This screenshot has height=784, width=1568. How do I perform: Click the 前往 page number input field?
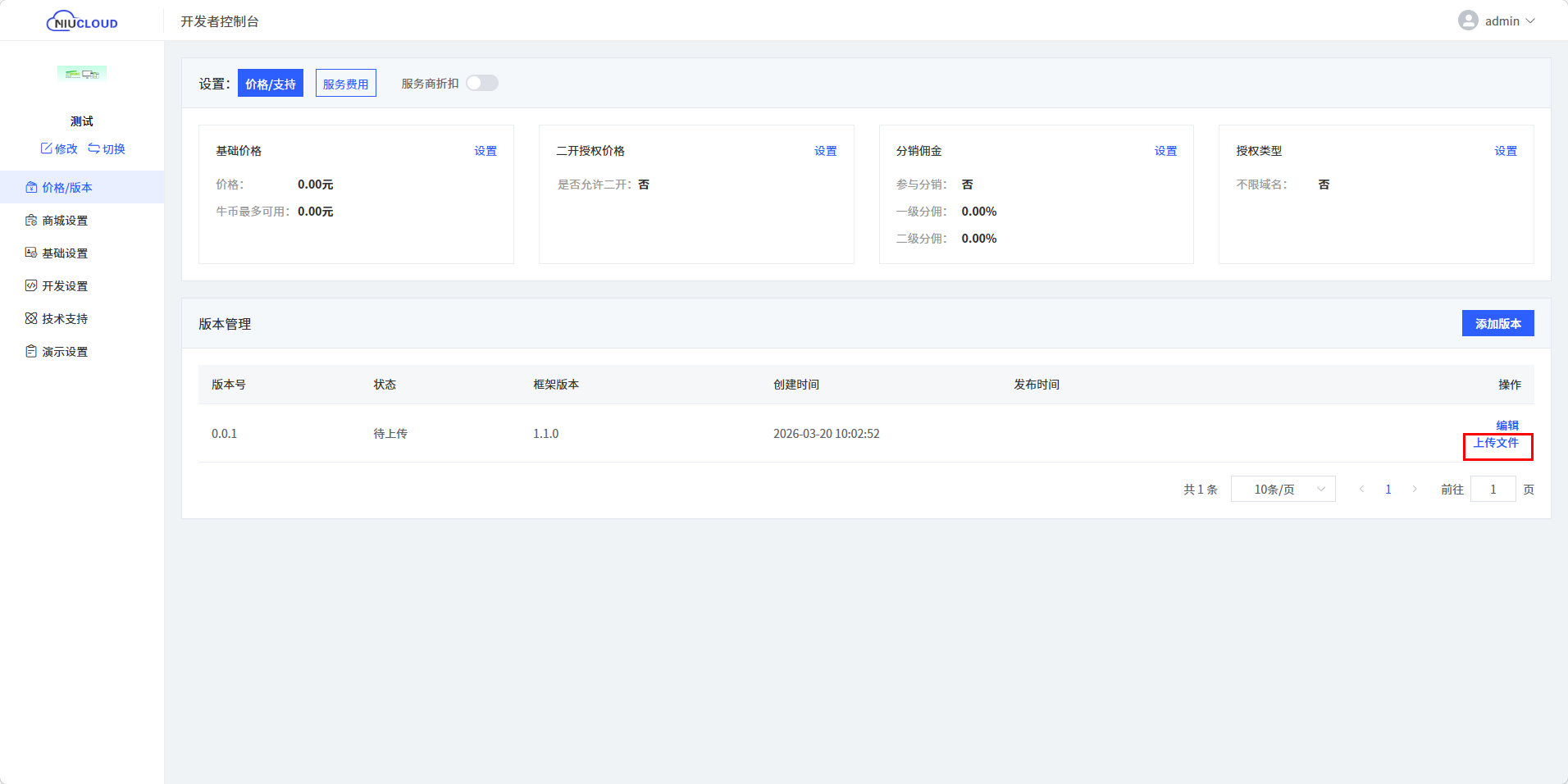(x=1493, y=490)
